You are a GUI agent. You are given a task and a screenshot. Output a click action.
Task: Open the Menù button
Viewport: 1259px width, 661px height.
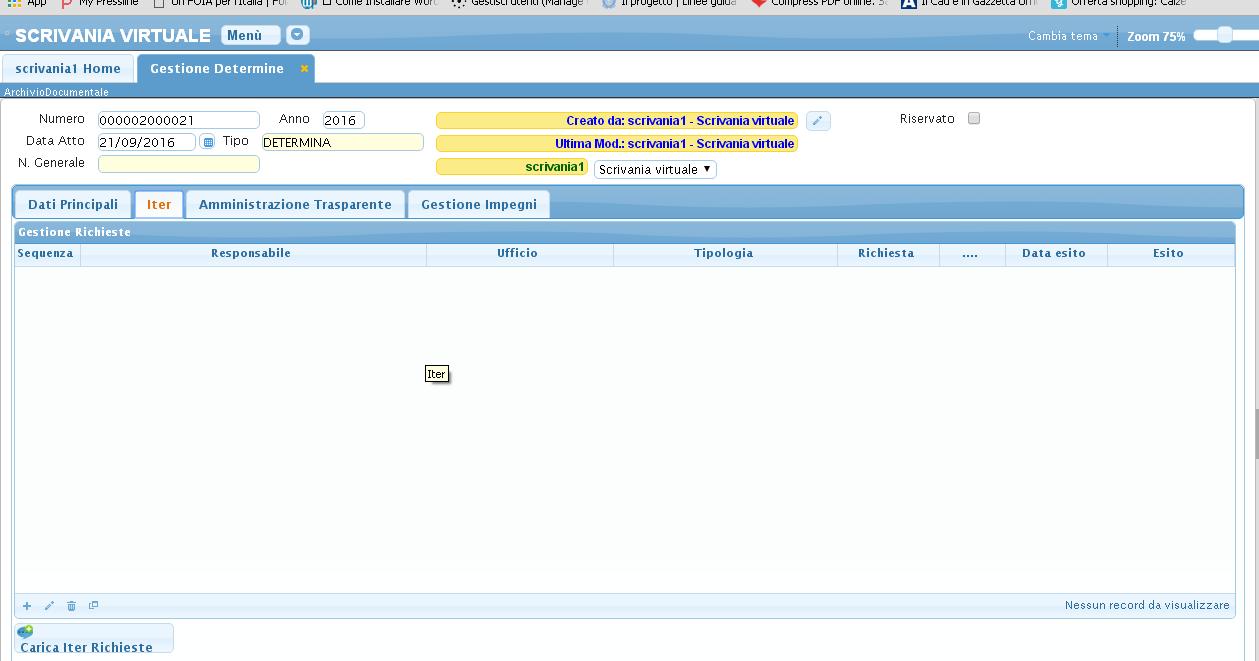250,36
